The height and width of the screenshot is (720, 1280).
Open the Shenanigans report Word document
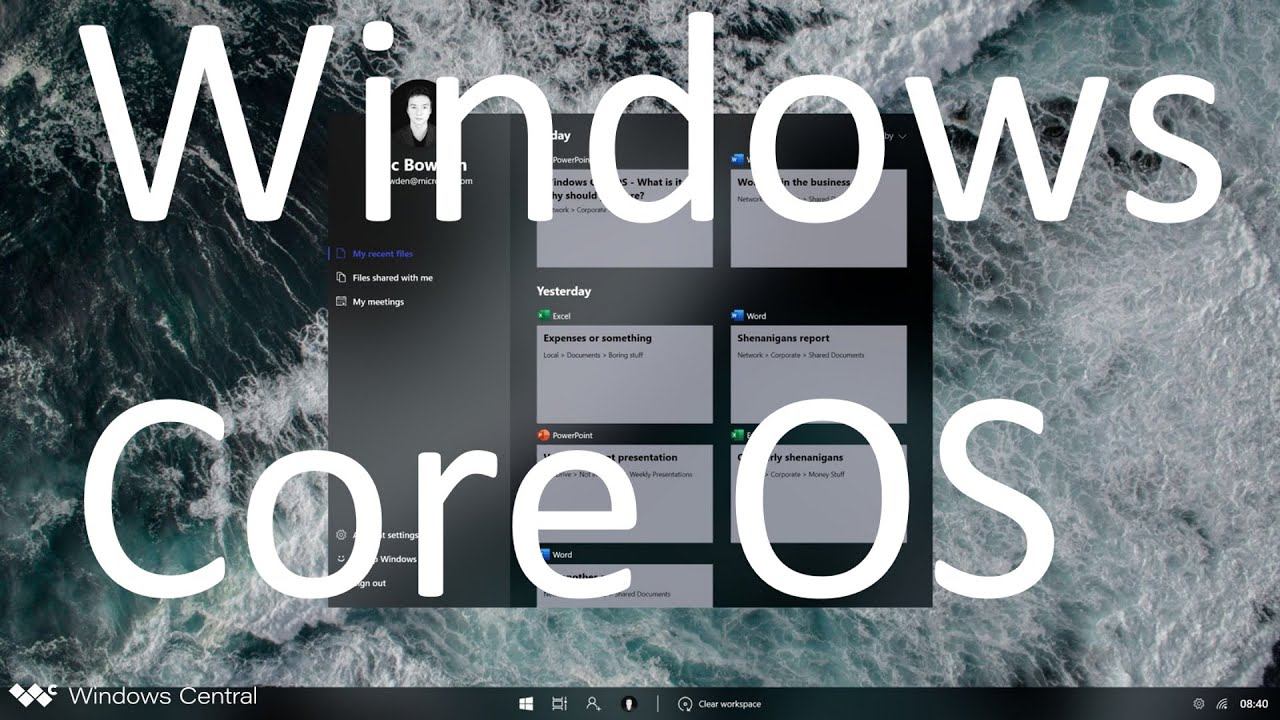pyautogui.click(x=819, y=373)
